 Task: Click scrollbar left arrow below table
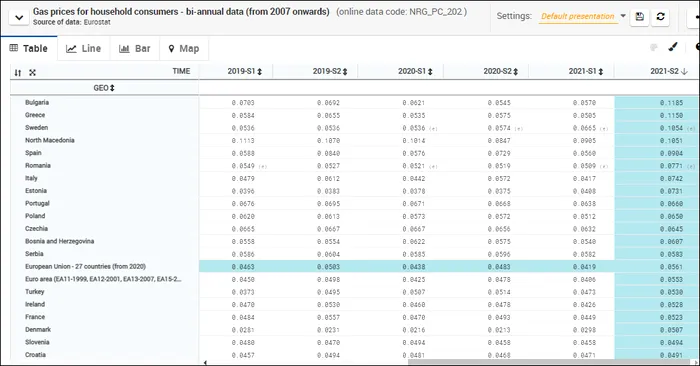(205, 362)
